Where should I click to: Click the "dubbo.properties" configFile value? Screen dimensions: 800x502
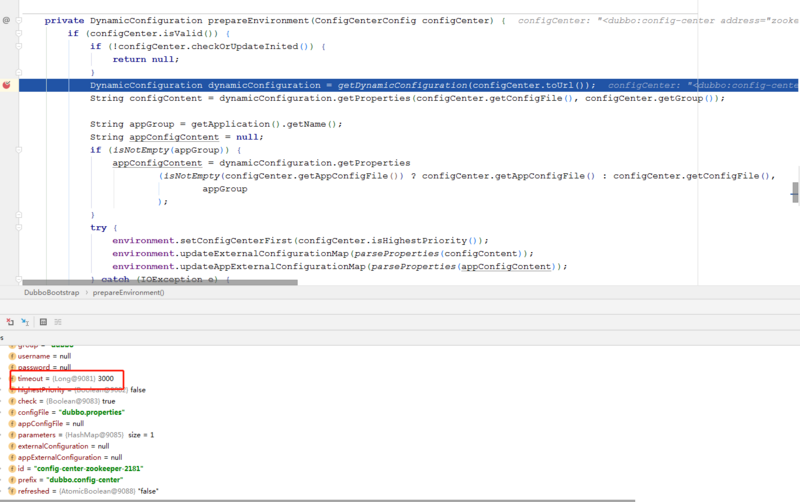click(92, 412)
